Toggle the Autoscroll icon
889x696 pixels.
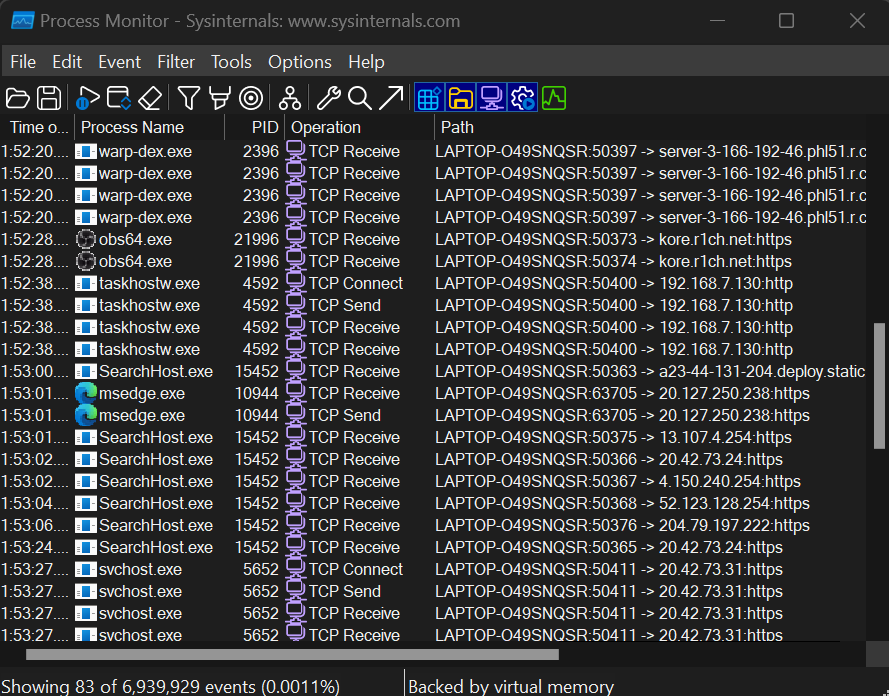click(119, 98)
